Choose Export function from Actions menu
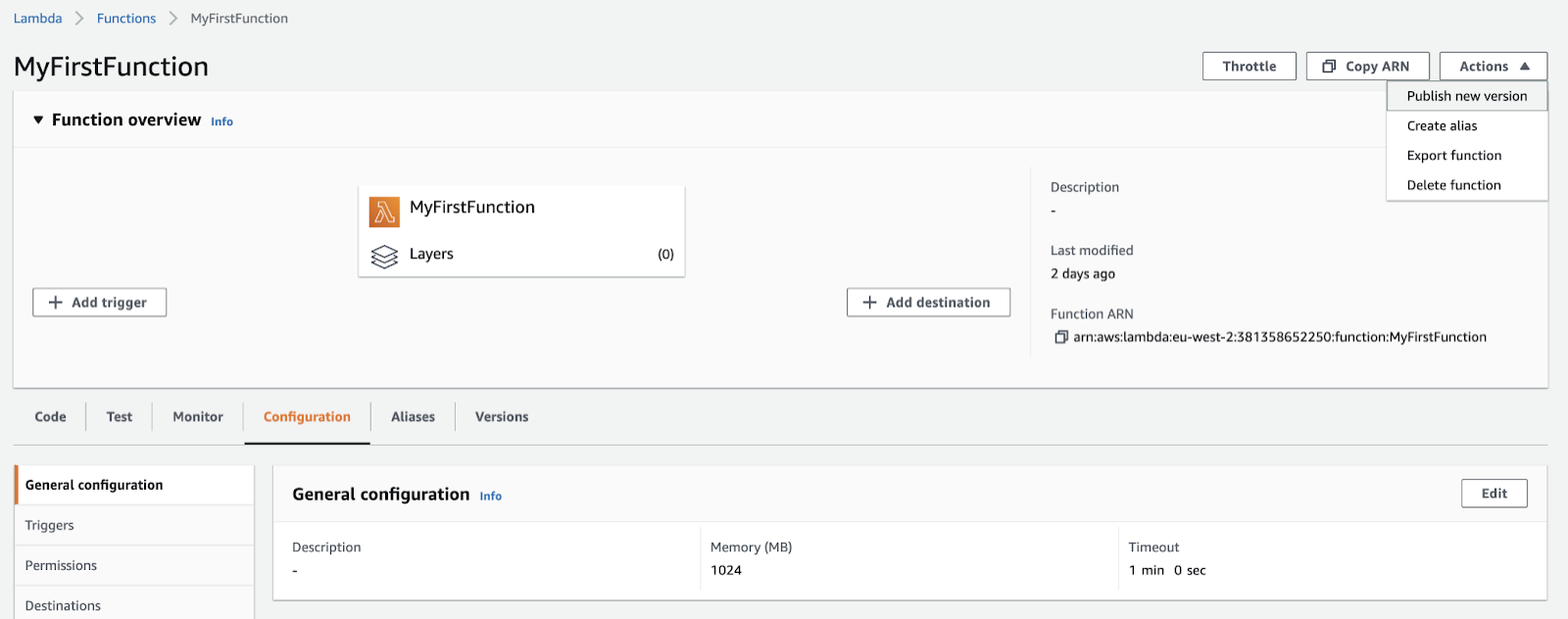1568x619 pixels. [x=1467, y=155]
